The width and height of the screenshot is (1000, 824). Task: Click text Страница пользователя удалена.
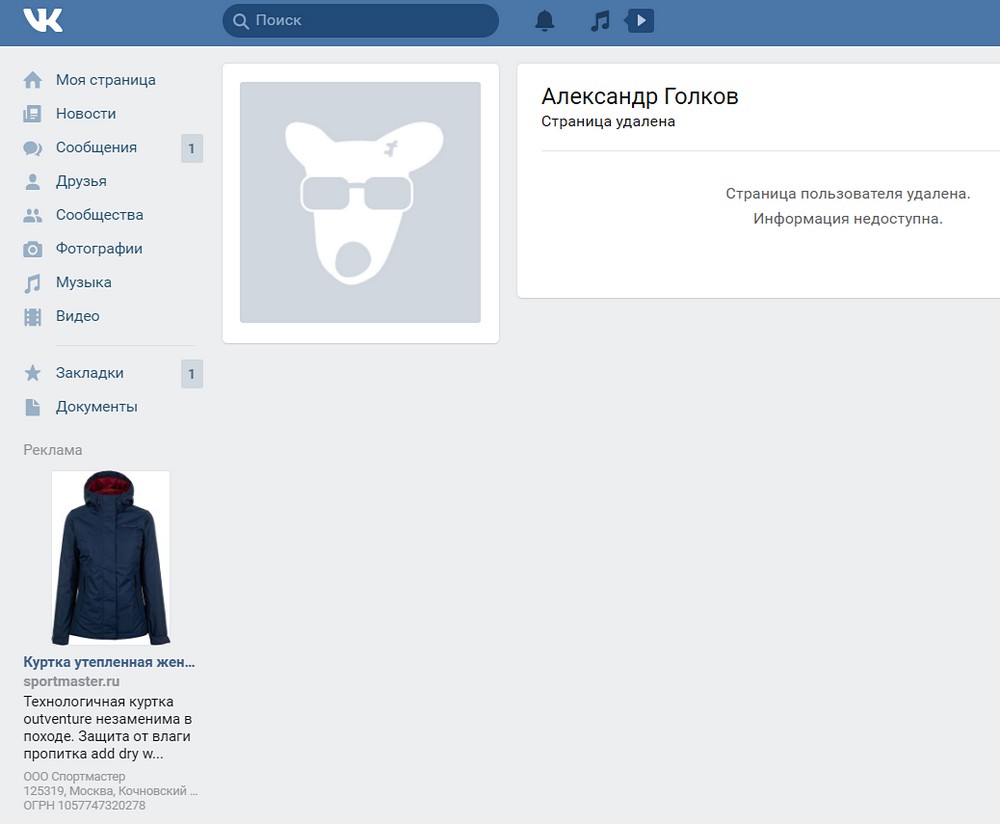(x=848, y=194)
